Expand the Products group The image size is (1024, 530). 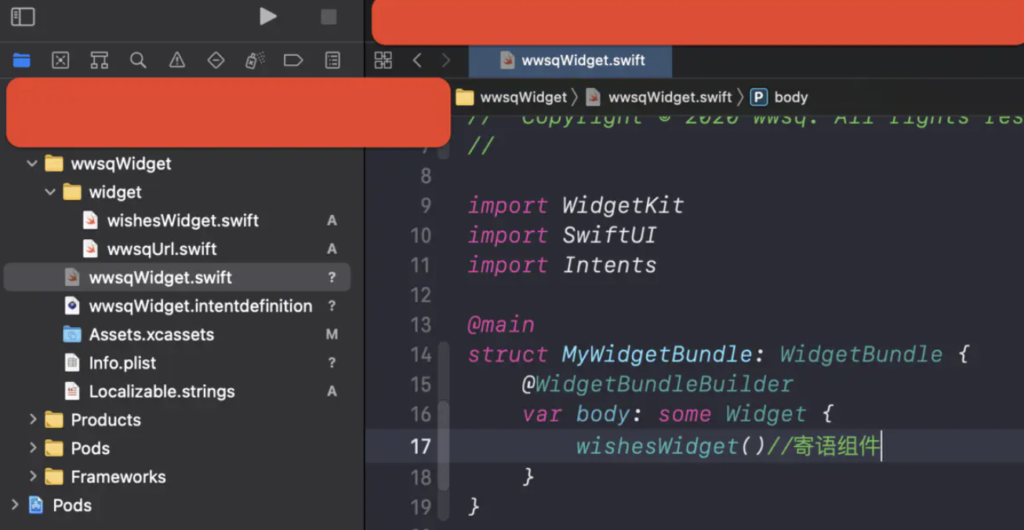33,420
